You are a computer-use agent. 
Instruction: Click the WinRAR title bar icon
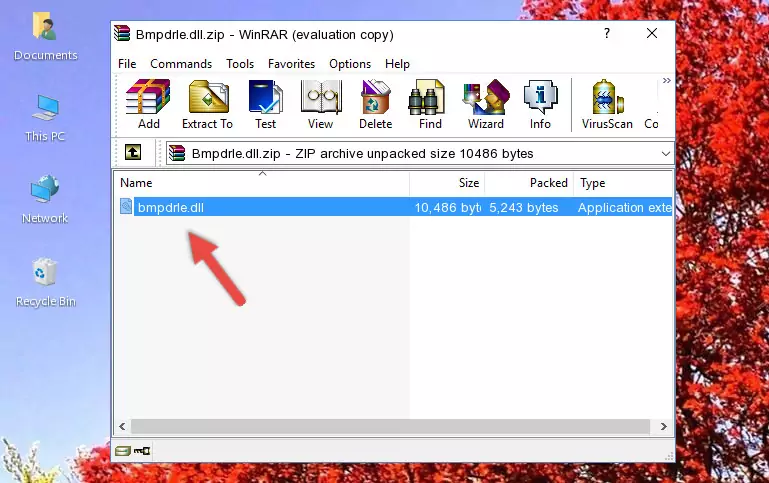coord(123,33)
